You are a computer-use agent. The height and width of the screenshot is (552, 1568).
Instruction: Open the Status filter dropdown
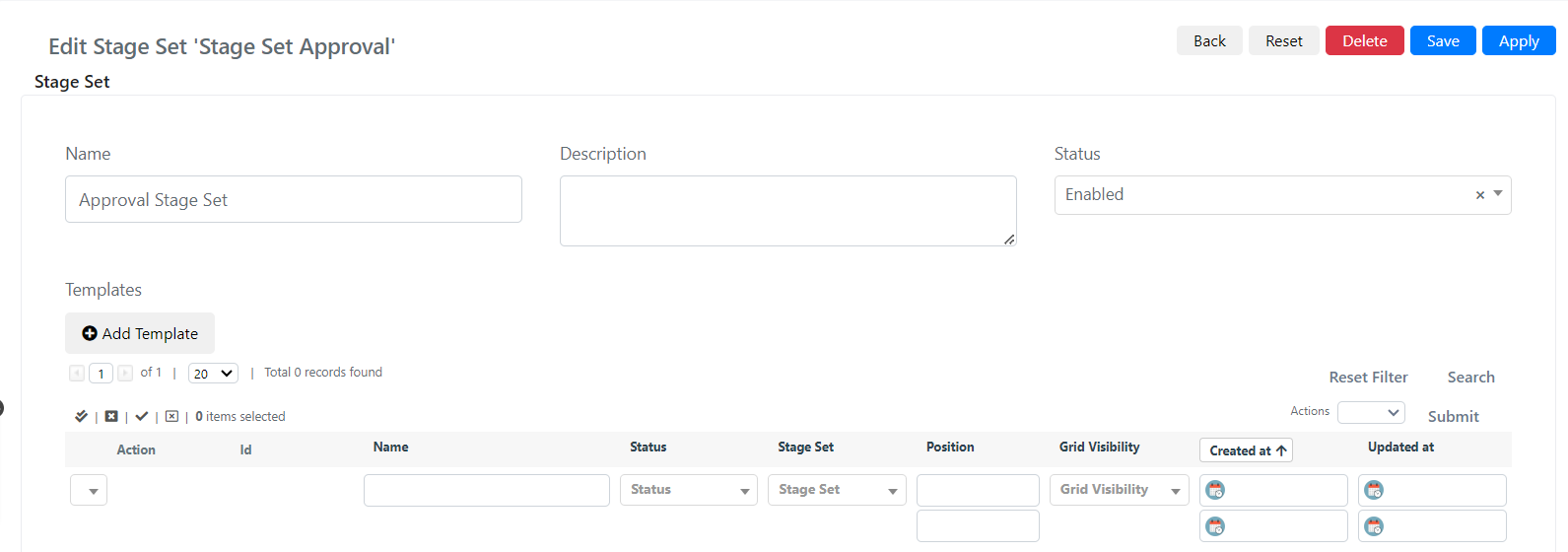689,490
